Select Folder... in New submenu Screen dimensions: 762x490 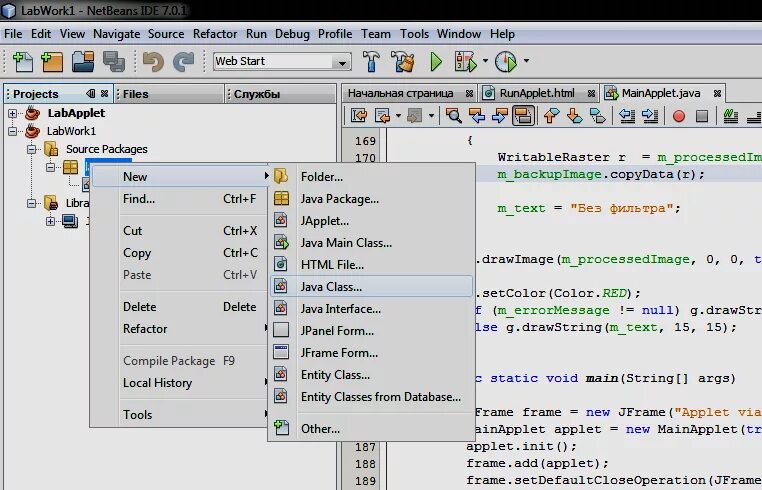click(x=371, y=177)
